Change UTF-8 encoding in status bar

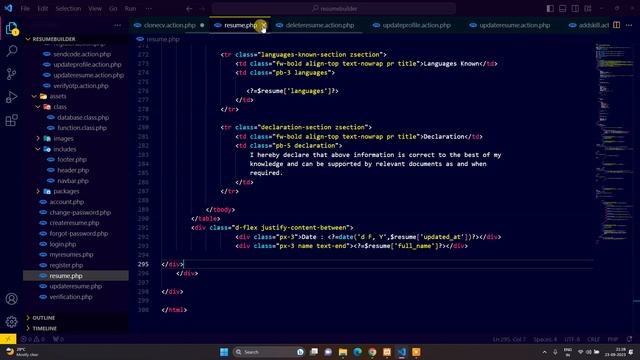[572, 339]
